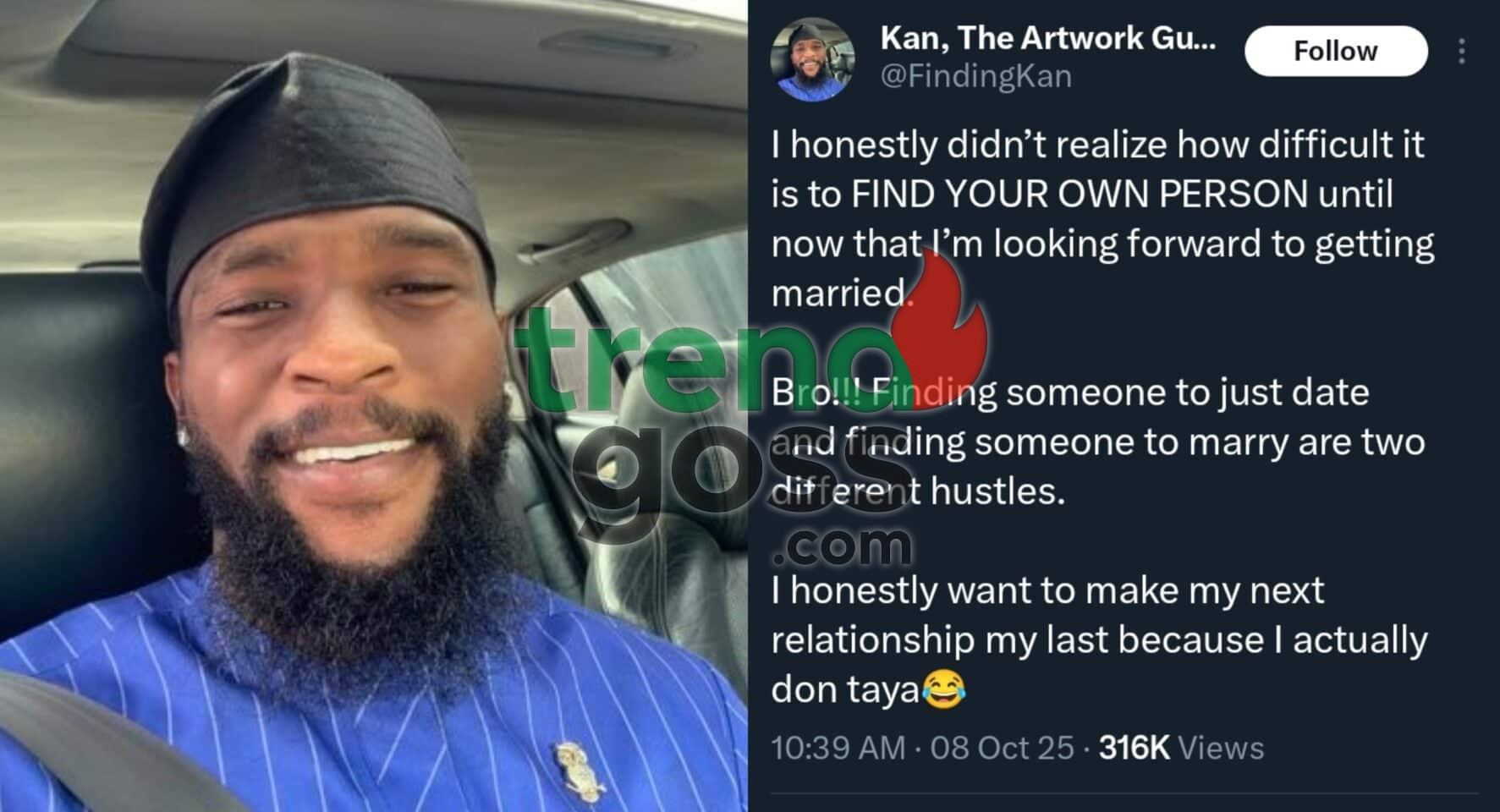The image size is (1500, 812).
Task: Open the "Kan, The Artwork Gu..." display name
Action: point(1047,38)
